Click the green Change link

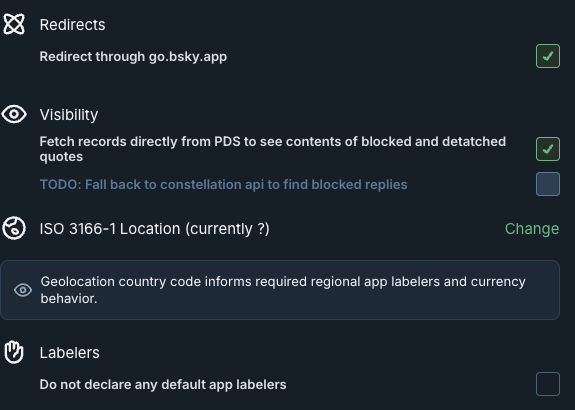click(x=532, y=228)
